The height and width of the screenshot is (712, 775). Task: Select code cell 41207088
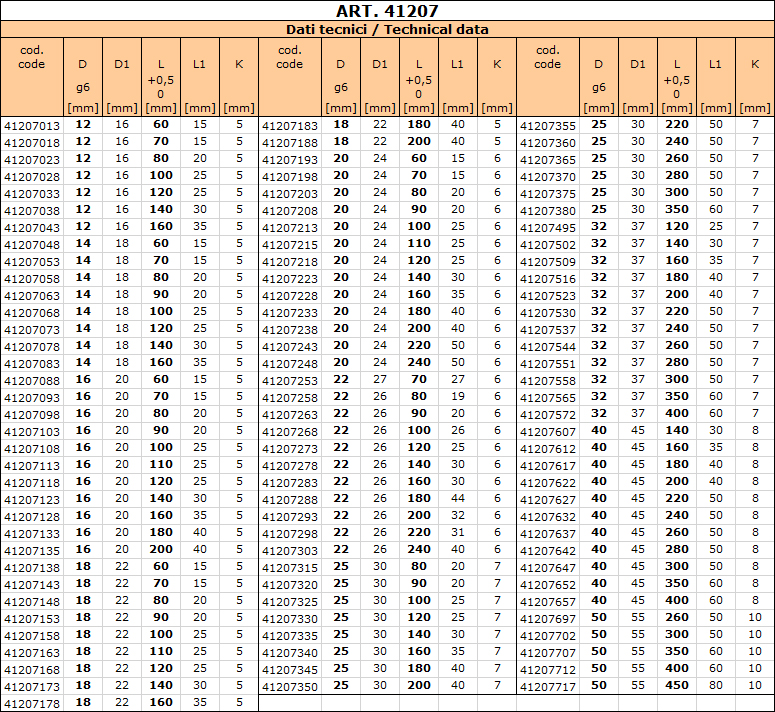coord(32,381)
